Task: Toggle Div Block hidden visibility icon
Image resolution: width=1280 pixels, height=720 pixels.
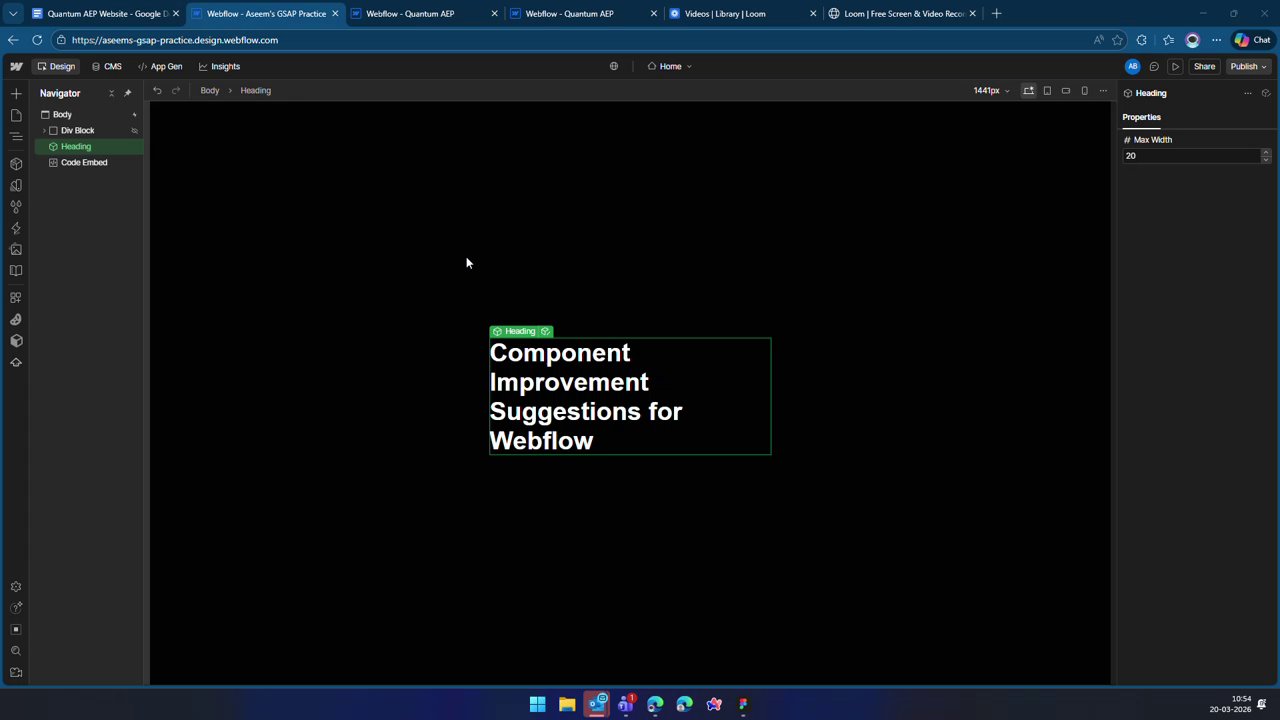Action: pos(134,130)
